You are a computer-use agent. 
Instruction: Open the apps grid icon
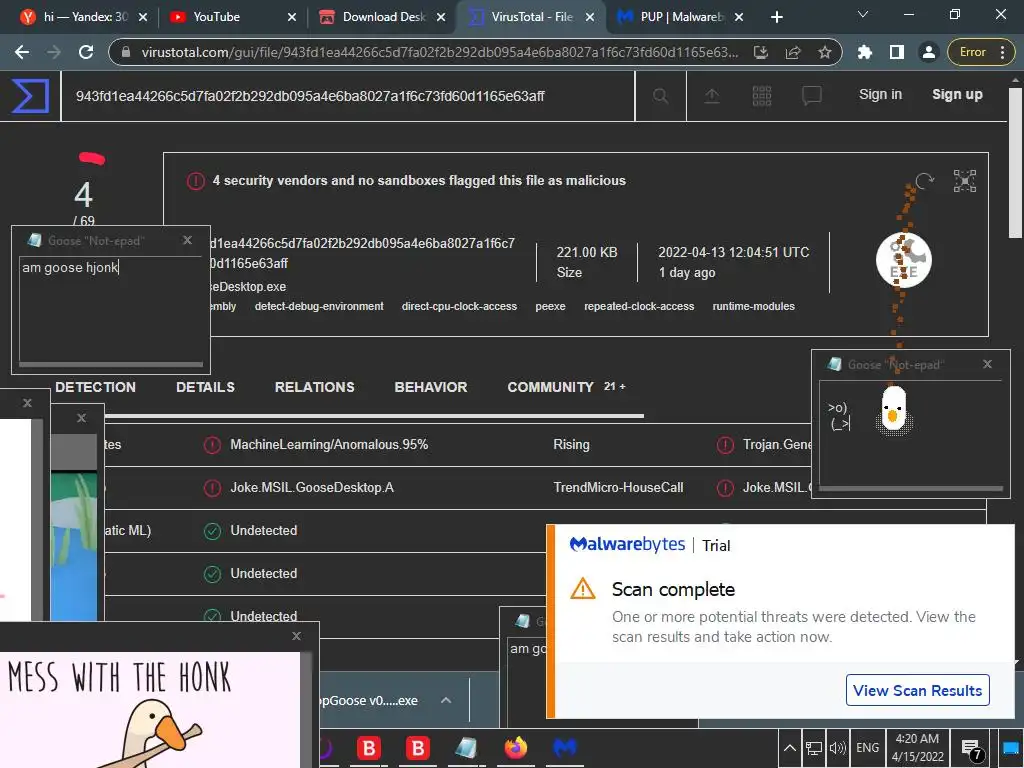pyautogui.click(x=761, y=96)
